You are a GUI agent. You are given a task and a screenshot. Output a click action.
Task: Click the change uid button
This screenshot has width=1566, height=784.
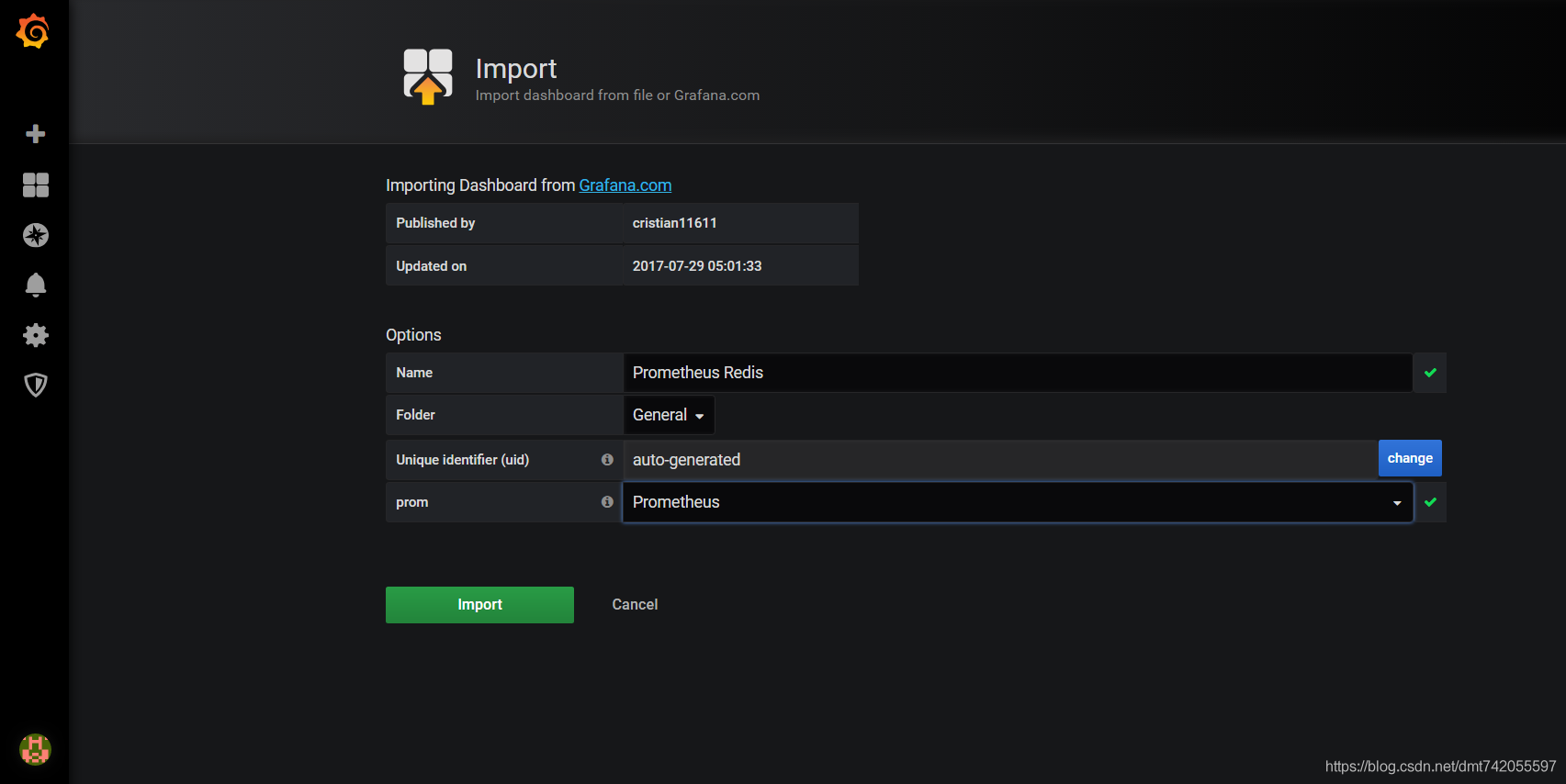(1410, 458)
